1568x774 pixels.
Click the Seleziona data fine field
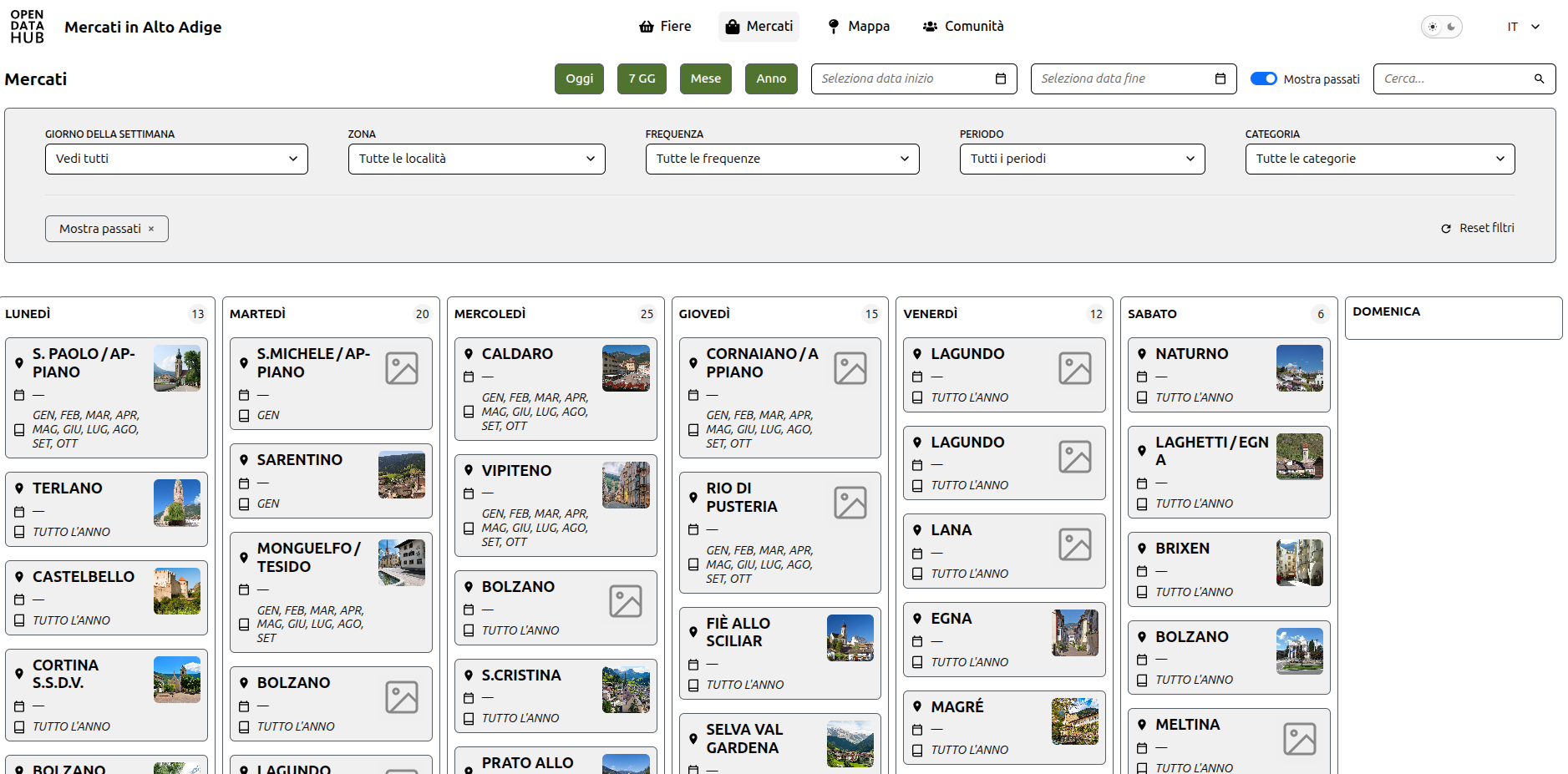1134,78
